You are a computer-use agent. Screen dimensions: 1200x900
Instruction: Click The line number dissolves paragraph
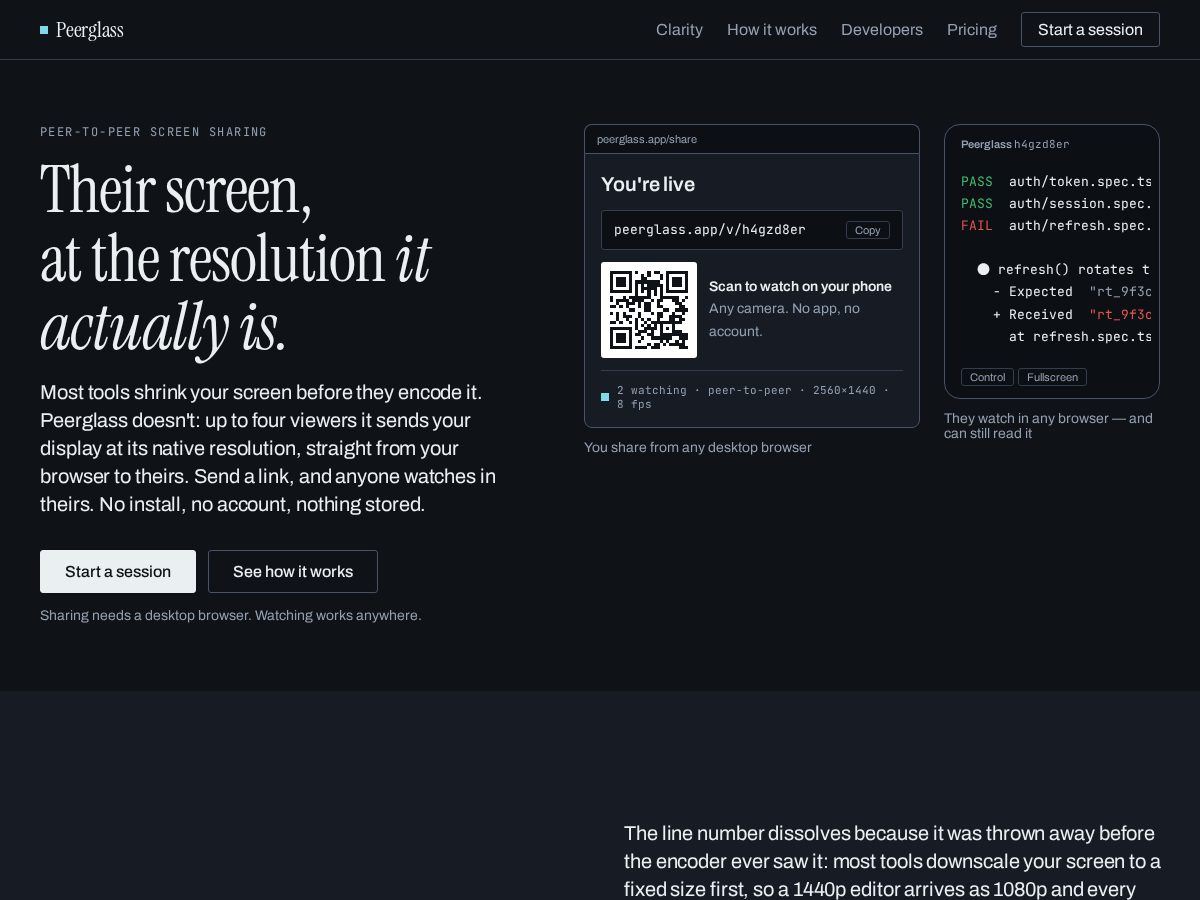tap(892, 861)
